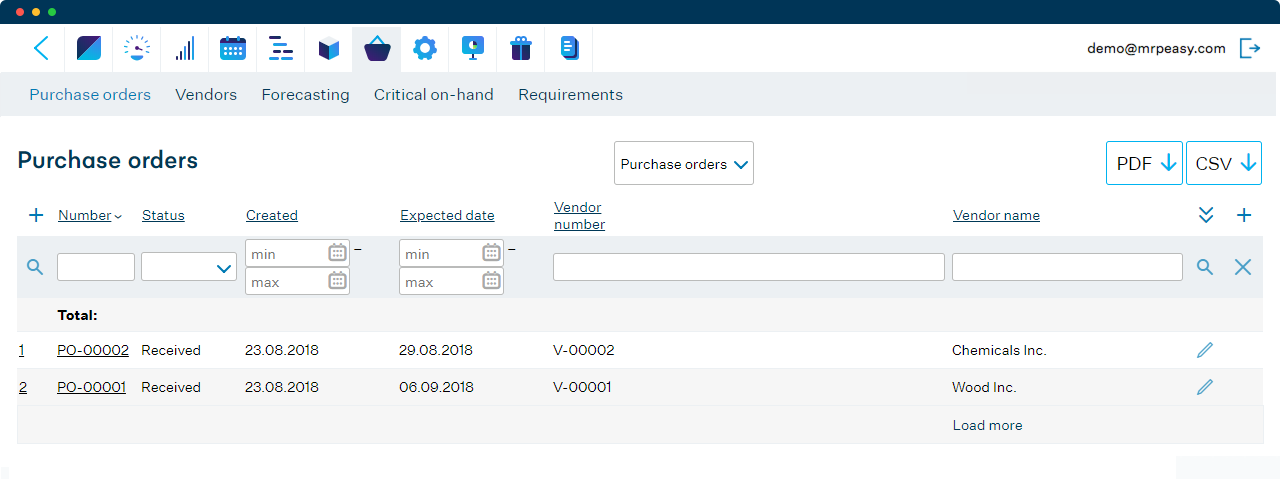This screenshot has width=1280, height=479.
Task: Download the list as PDF
Action: coord(1145,164)
